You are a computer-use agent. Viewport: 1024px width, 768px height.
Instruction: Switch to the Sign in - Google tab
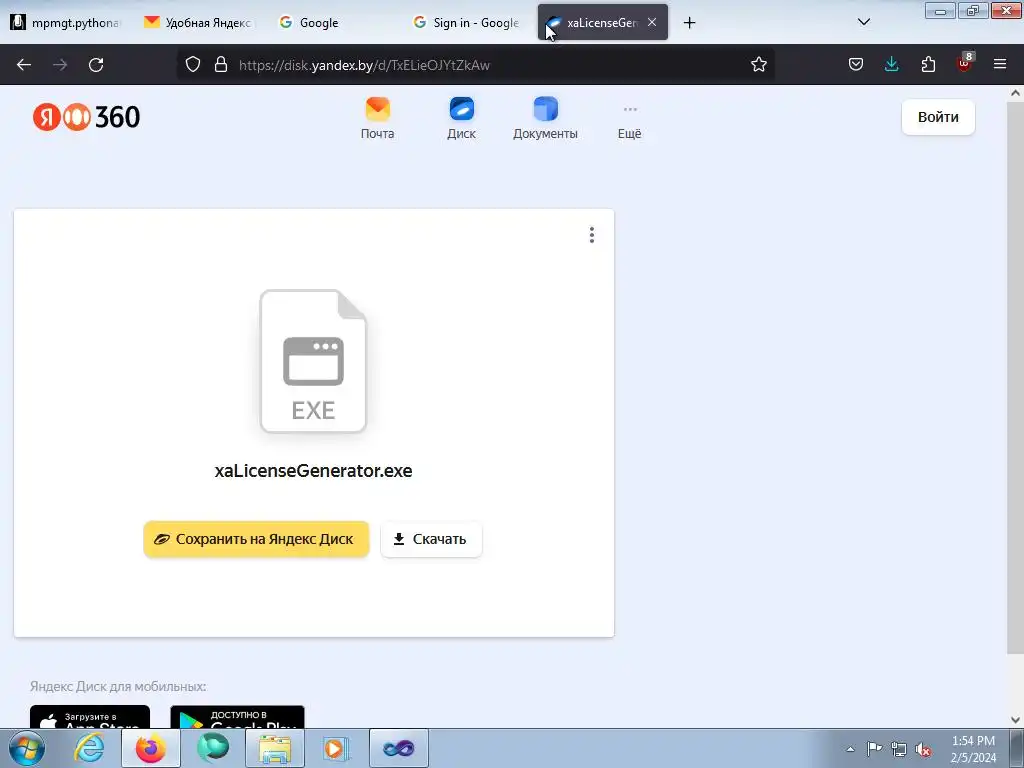[468, 23]
